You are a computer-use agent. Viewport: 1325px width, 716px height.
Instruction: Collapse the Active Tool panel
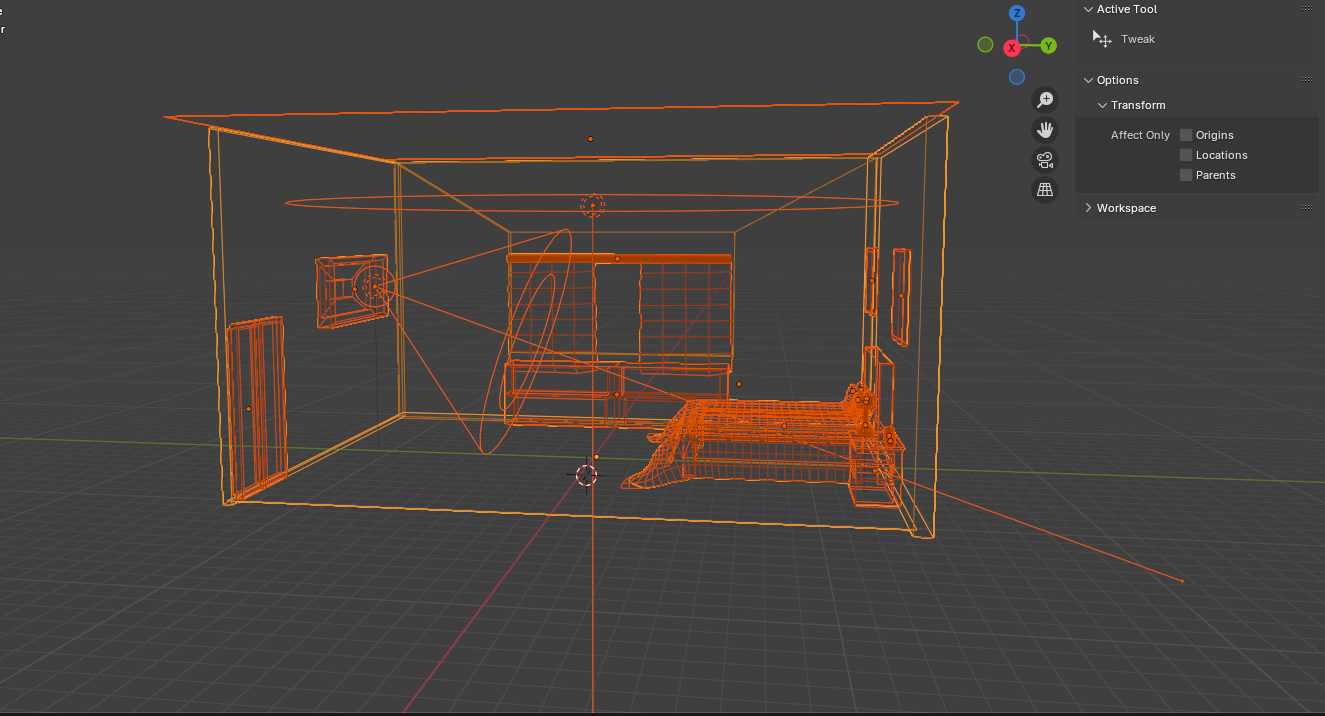[x=1089, y=9]
